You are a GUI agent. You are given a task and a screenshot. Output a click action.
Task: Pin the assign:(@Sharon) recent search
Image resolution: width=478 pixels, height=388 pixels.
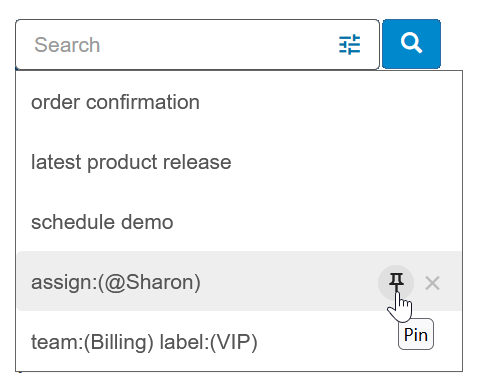(x=396, y=283)
